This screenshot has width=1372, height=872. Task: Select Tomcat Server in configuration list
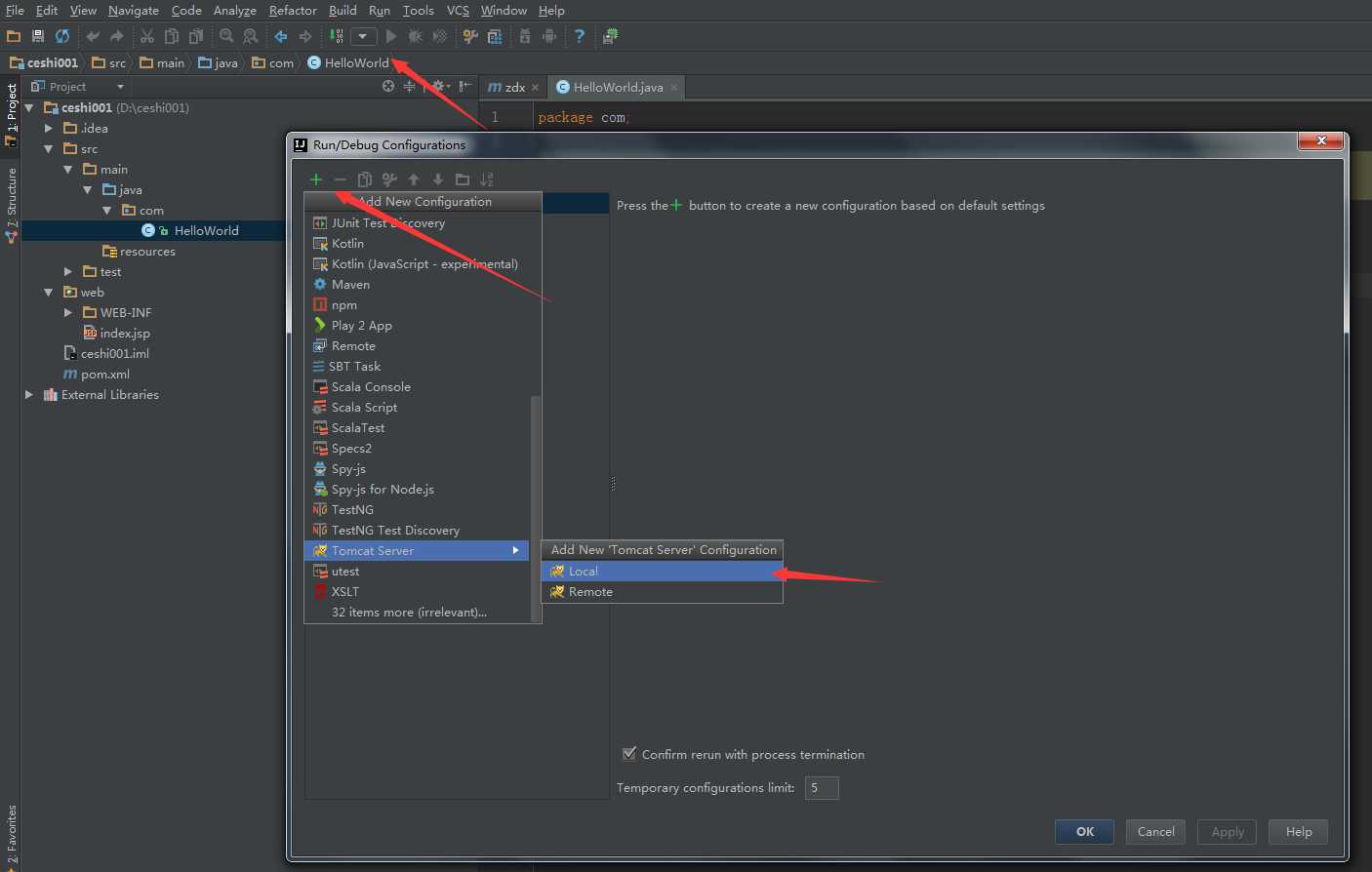coord(417,550)
